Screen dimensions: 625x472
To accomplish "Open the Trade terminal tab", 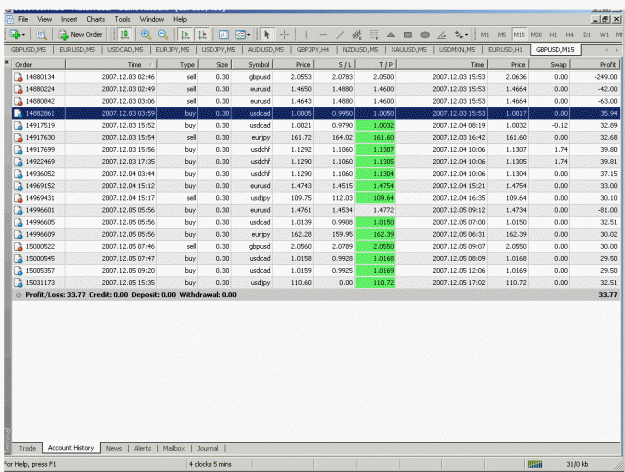I will 28,448.
